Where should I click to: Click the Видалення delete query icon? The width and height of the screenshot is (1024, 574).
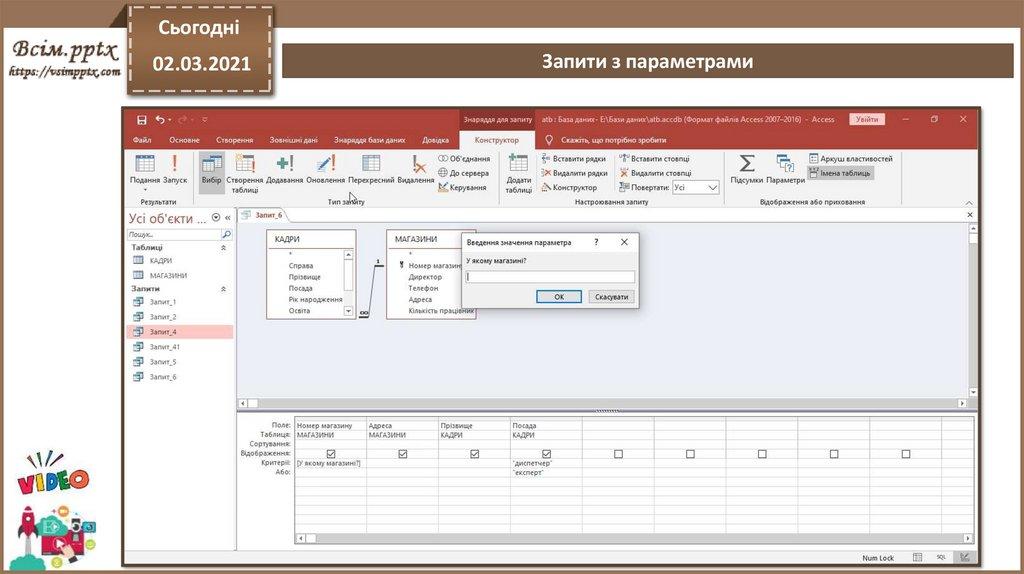(x=416, y=164)
